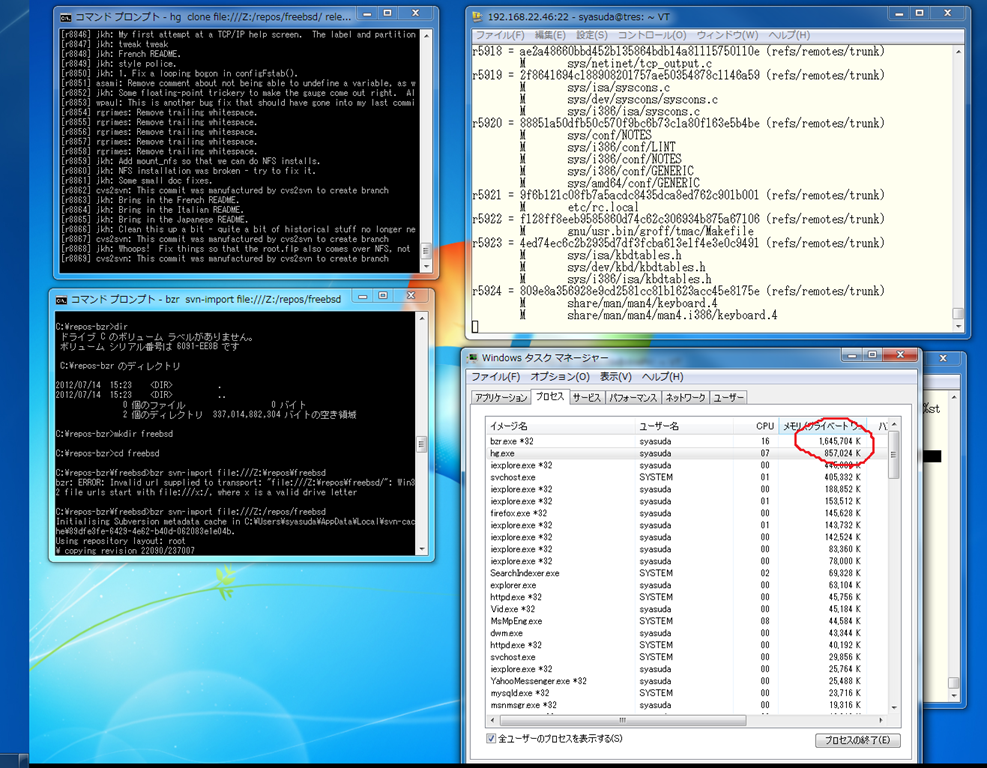Select the hg.exe process row
This screenshot has height=768, width=987.
tap(686, 453)
